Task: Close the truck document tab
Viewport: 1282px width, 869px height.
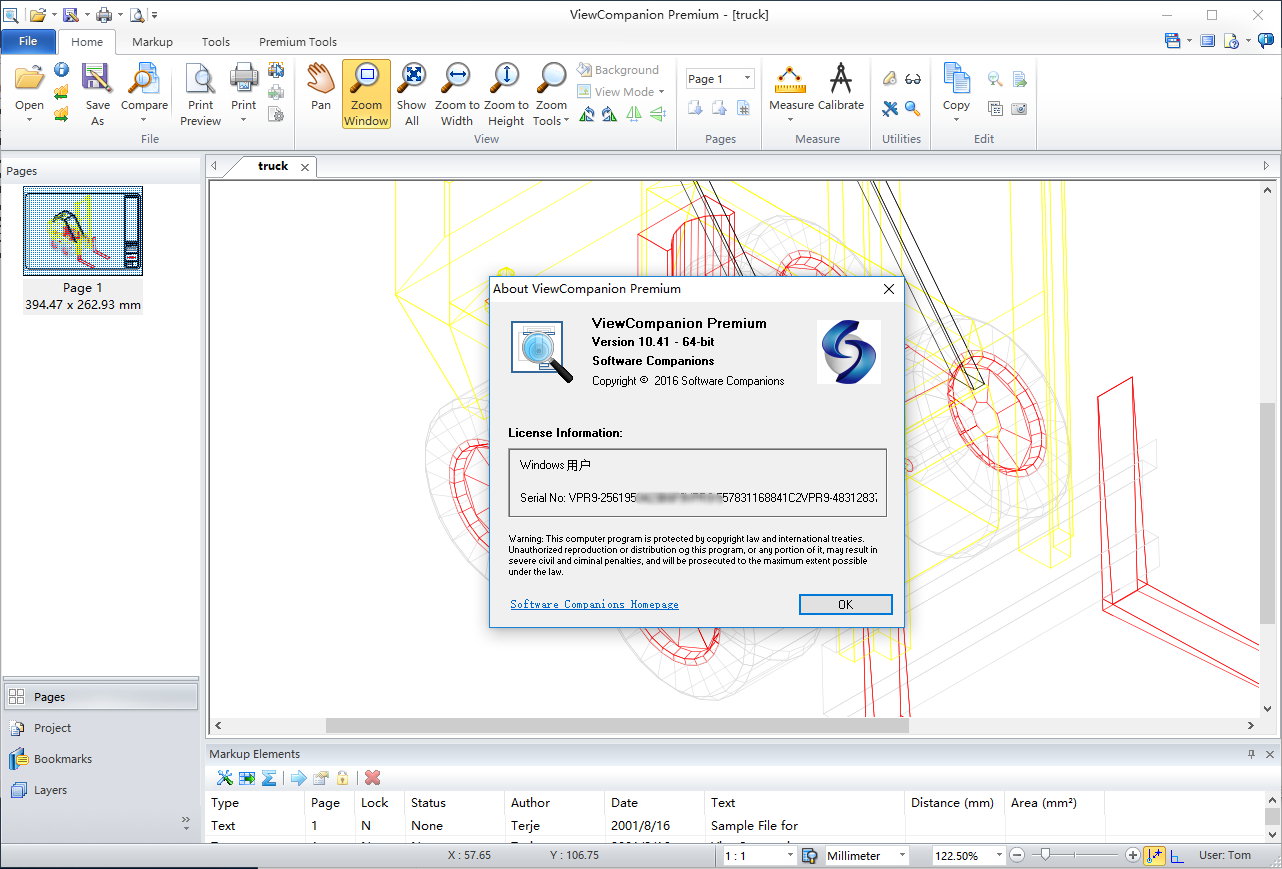Action: tap(305, 167)
